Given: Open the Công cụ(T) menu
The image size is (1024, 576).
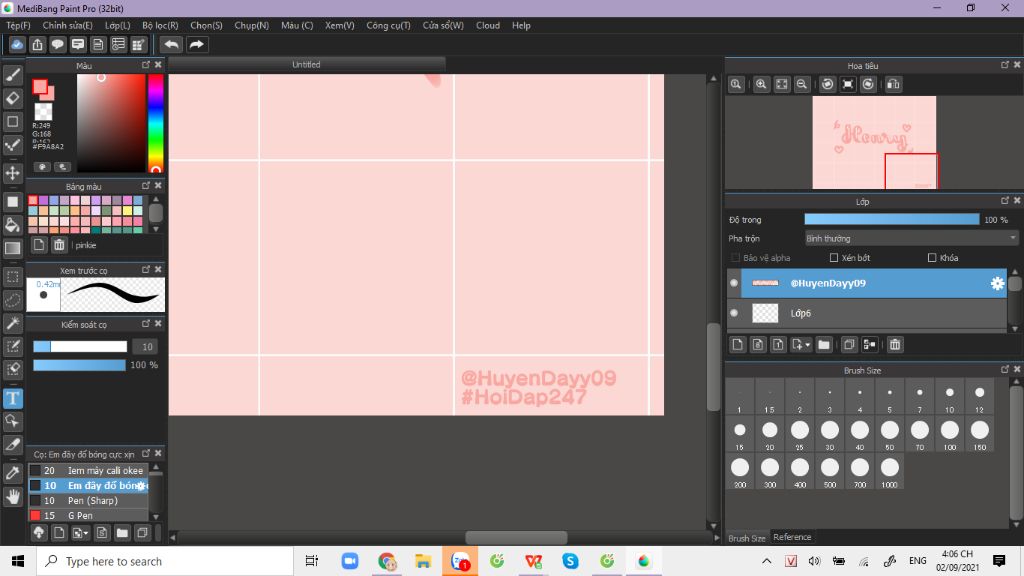Looking at the screenshot, I should pos(388,25).
